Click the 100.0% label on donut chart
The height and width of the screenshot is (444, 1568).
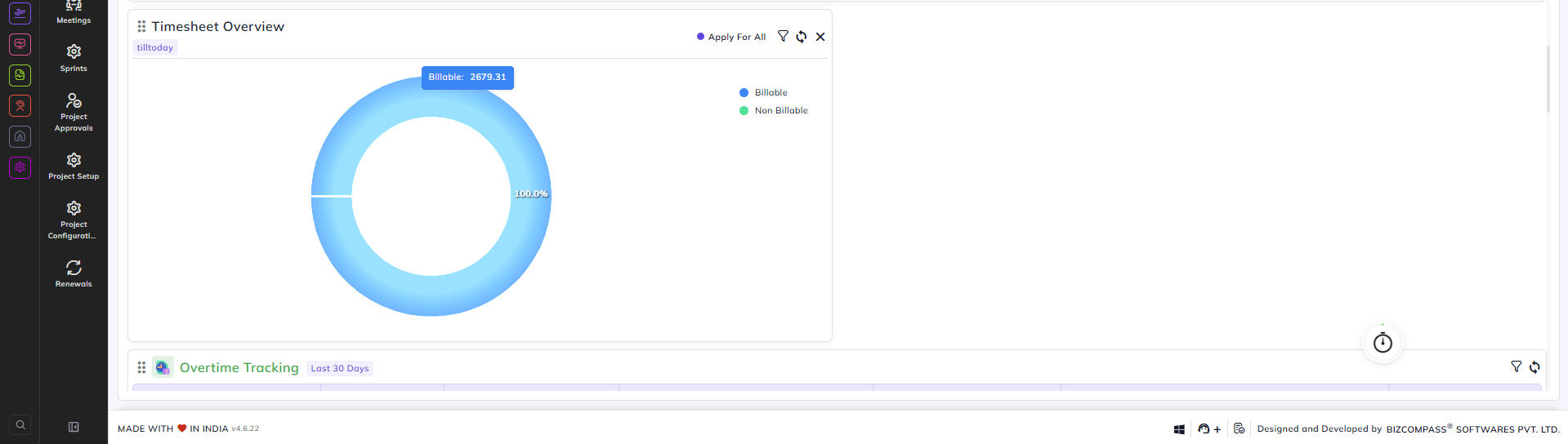click(531, 193)
